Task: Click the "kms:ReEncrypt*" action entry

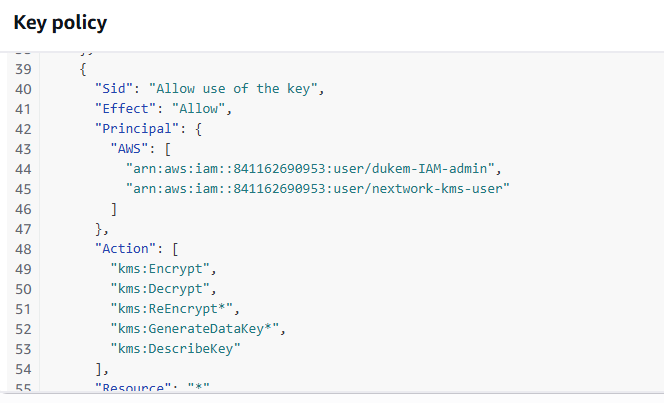Action: [175, 308]
